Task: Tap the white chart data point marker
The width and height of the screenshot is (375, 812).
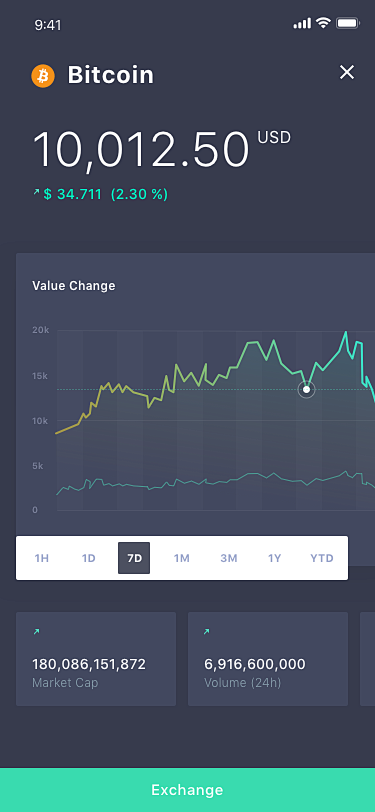Action: [306, 389]
